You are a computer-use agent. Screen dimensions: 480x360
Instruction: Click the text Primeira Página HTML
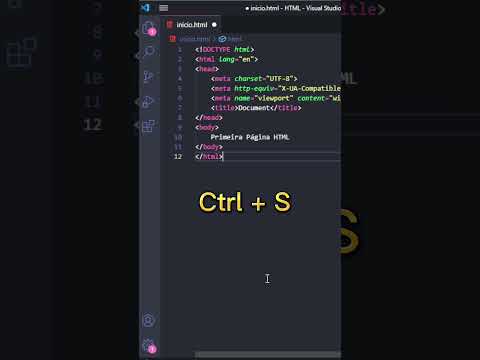[x=250, y=137]
